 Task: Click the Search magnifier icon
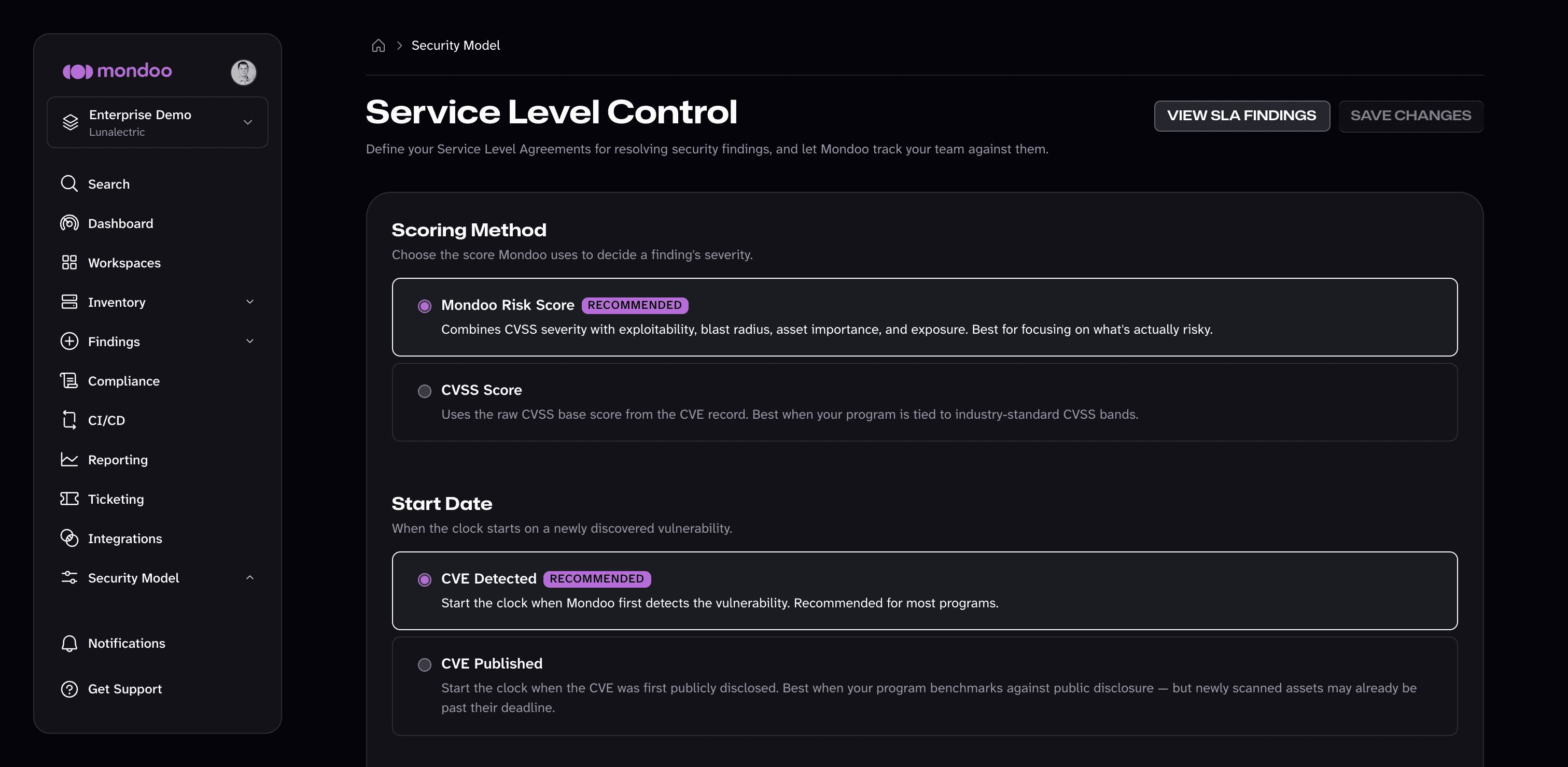(x=69, y=183)
